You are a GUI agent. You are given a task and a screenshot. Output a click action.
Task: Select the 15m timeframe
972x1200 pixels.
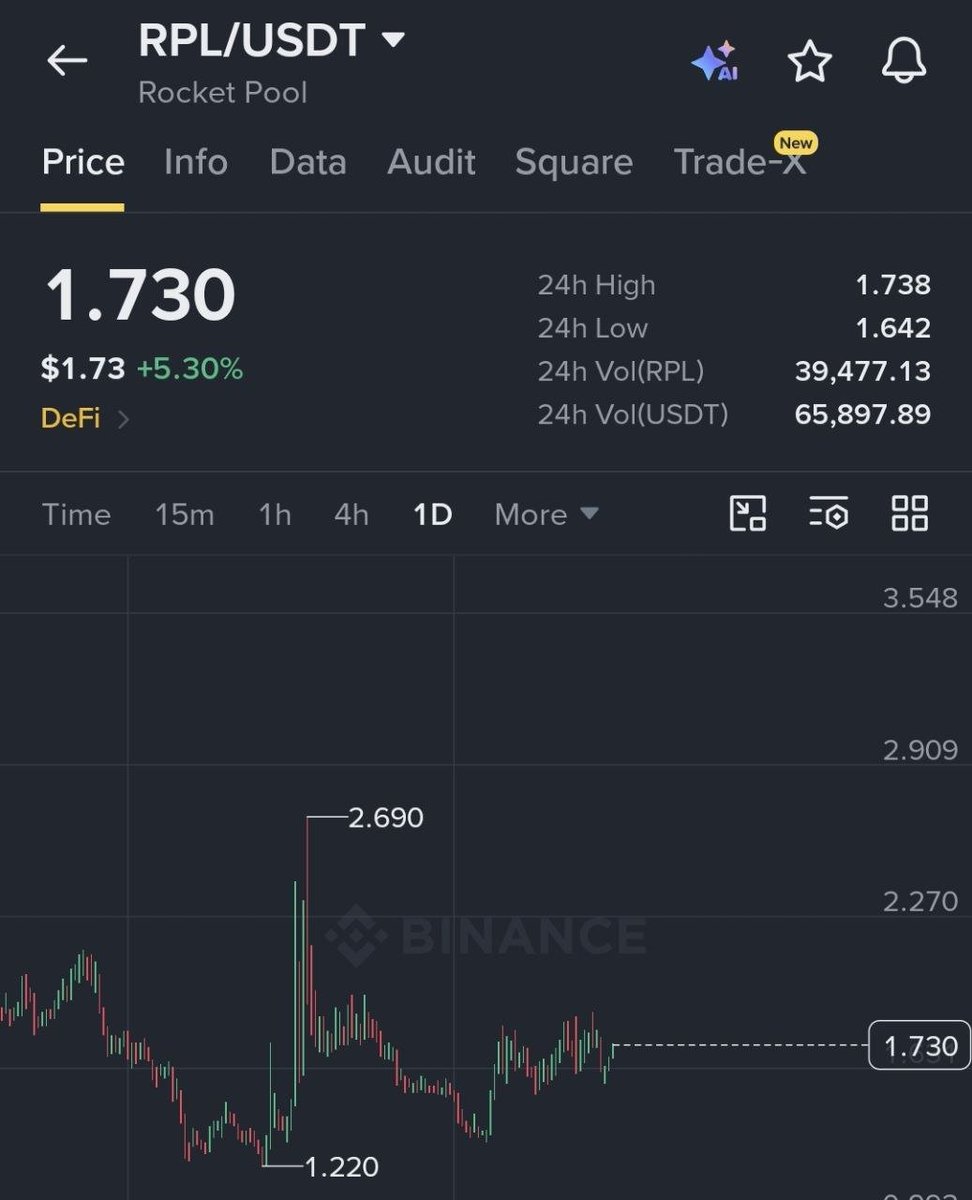184,514
